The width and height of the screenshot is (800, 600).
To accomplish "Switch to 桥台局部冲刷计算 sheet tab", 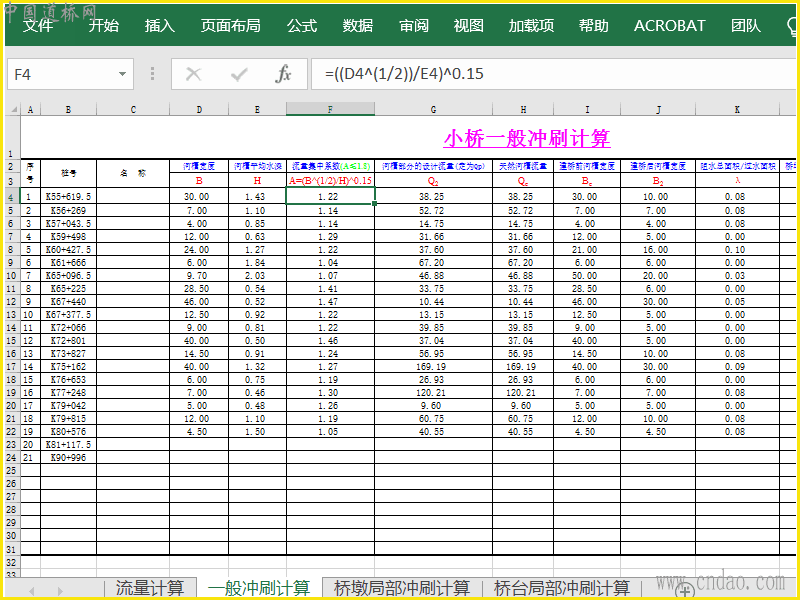I will point(562,588).
